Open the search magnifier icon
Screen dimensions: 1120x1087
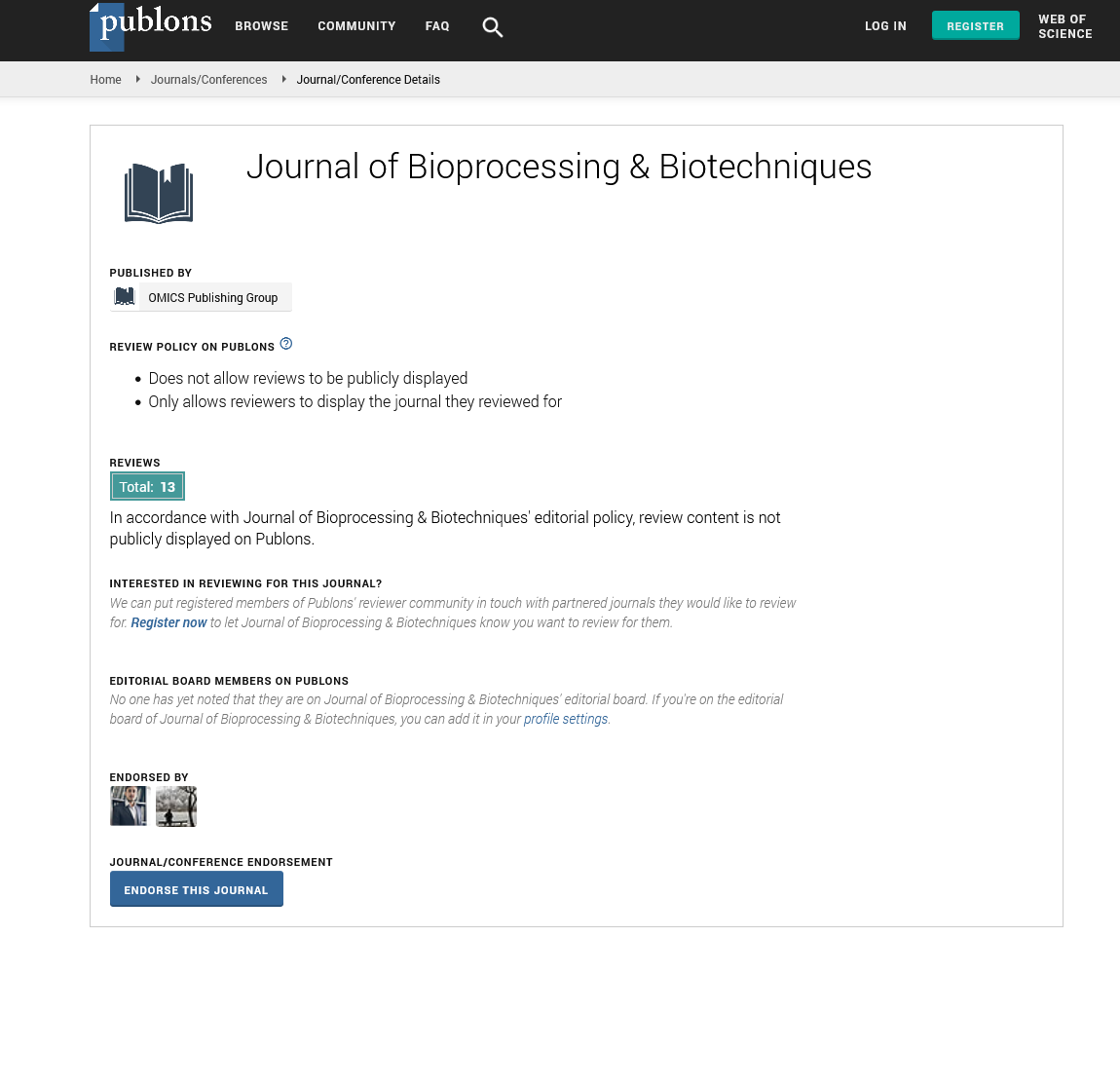pyautogui.click(x=492, y=27)
